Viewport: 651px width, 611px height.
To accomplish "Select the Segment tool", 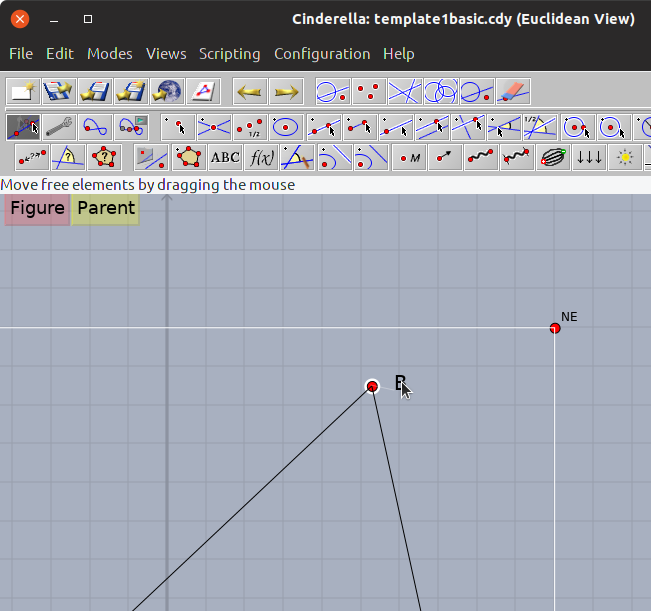I will (x=360, y=127).
